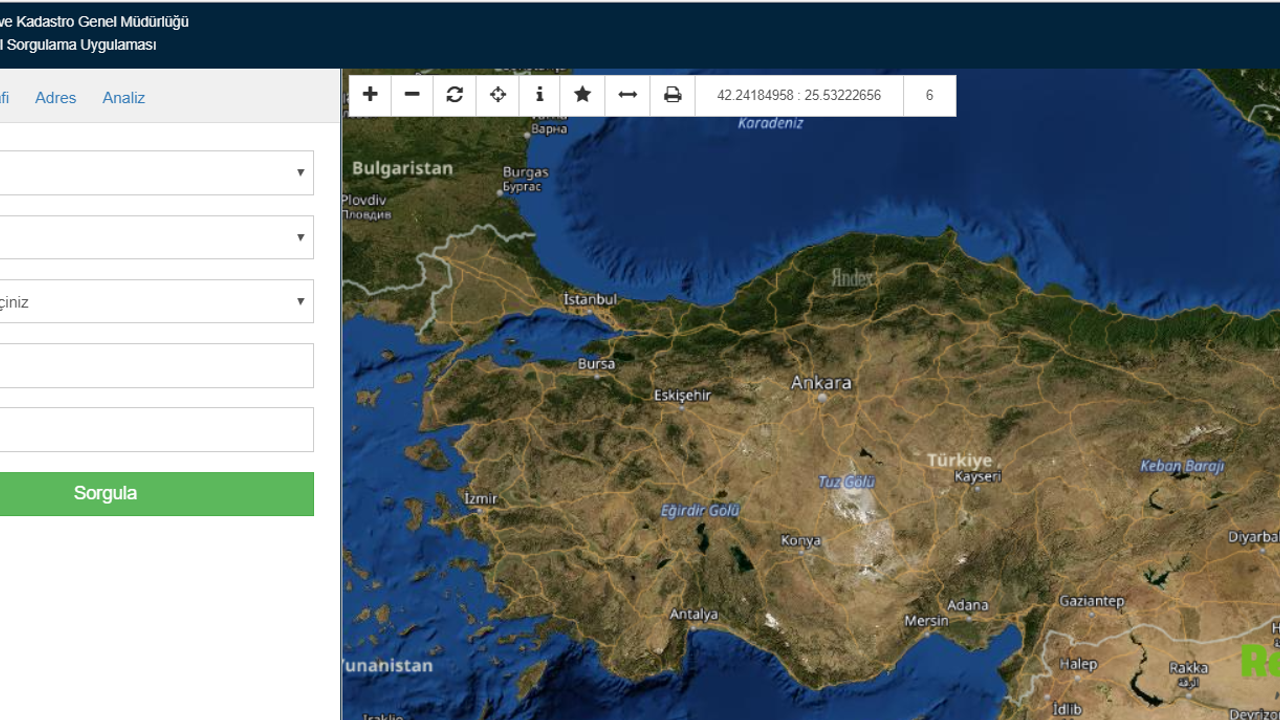Viewport: 1280px width, 720px height.
Task: Click the zoom out minus icon
Action: tap(412, 95)
